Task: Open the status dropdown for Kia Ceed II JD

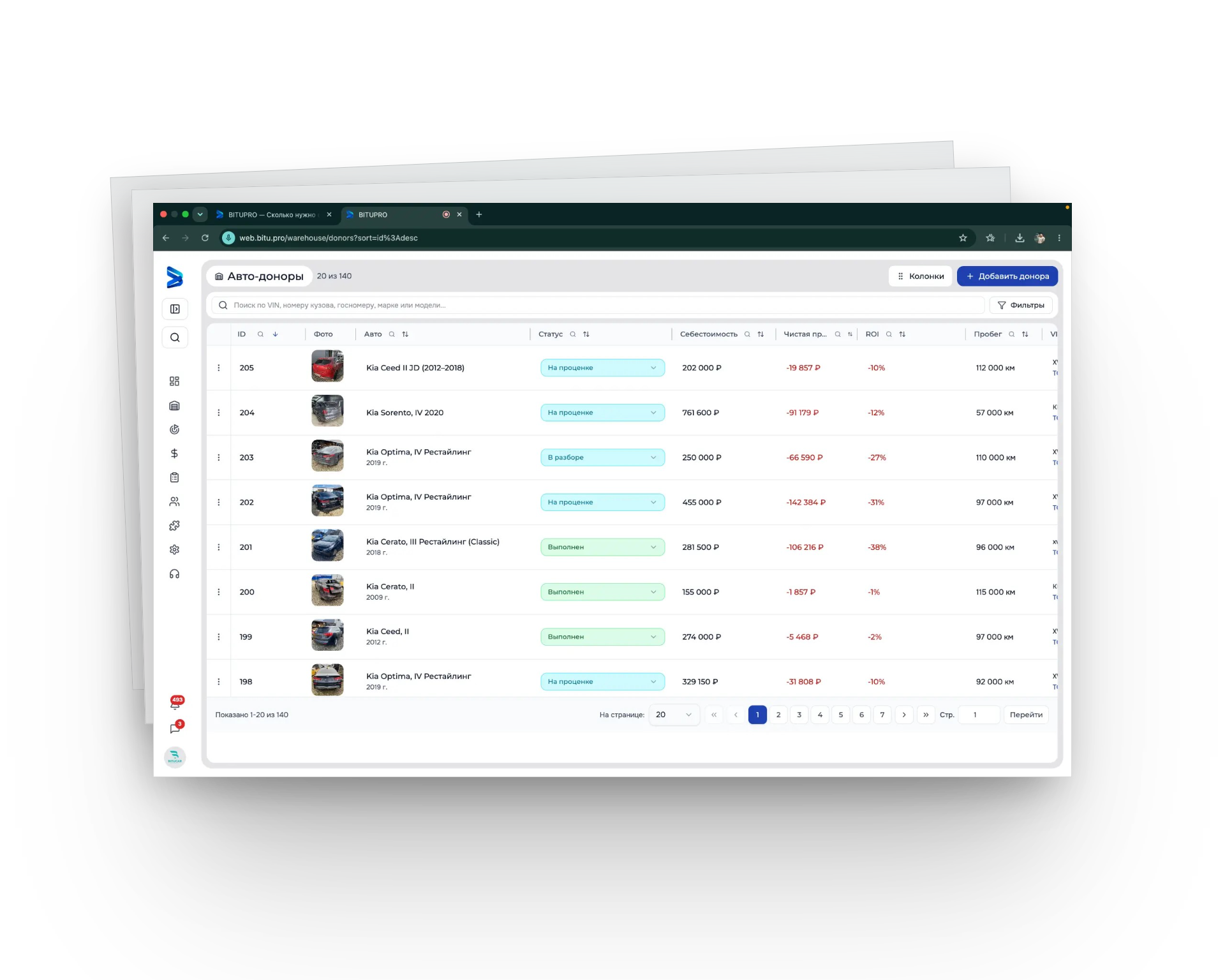Action: 602,368
